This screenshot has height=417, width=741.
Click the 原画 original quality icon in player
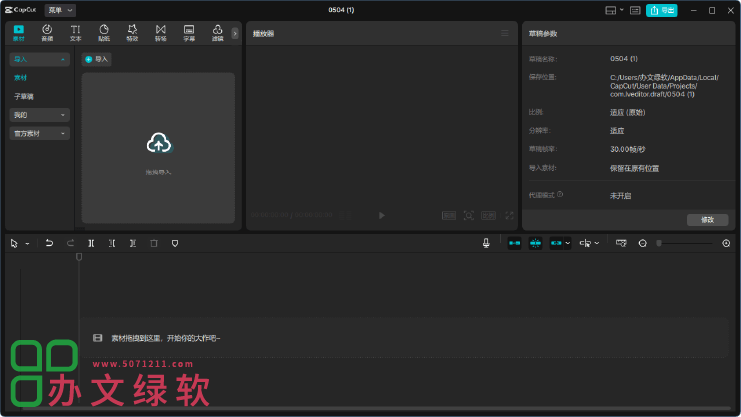[x=448, y=216]
